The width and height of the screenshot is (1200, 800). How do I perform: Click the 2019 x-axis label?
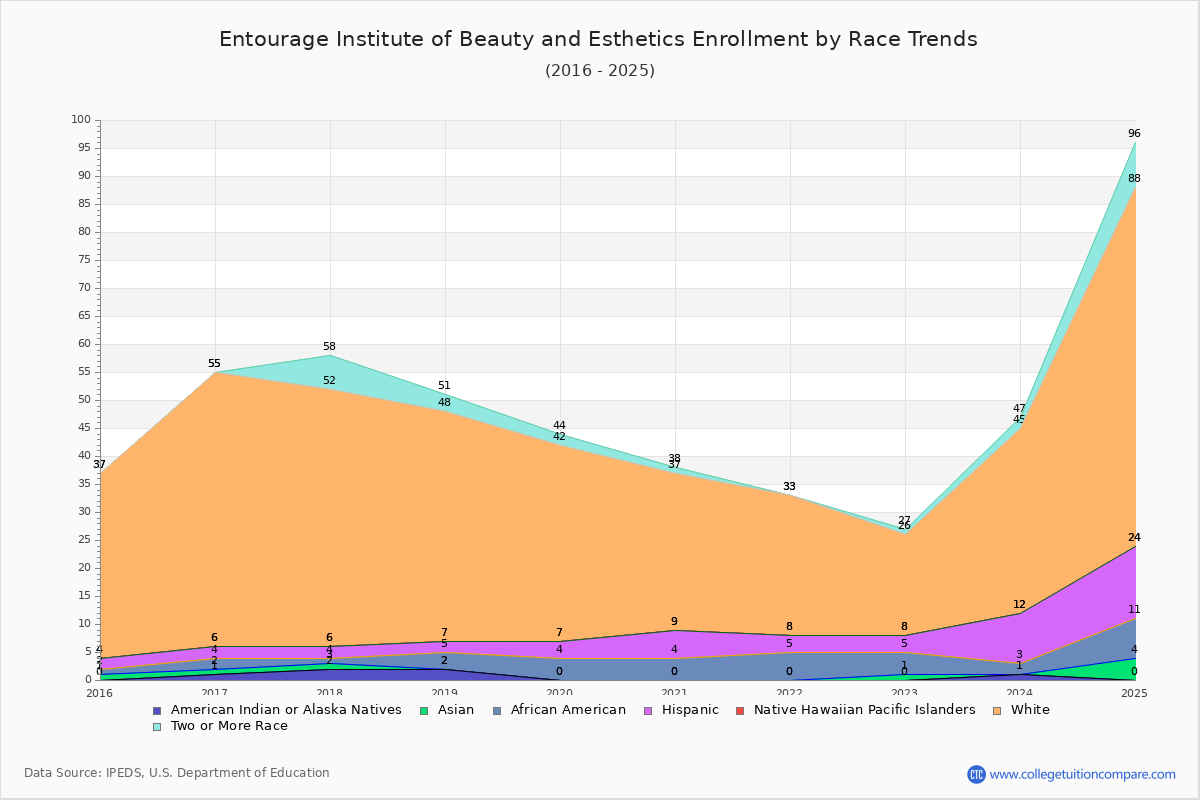click(445, 693)
